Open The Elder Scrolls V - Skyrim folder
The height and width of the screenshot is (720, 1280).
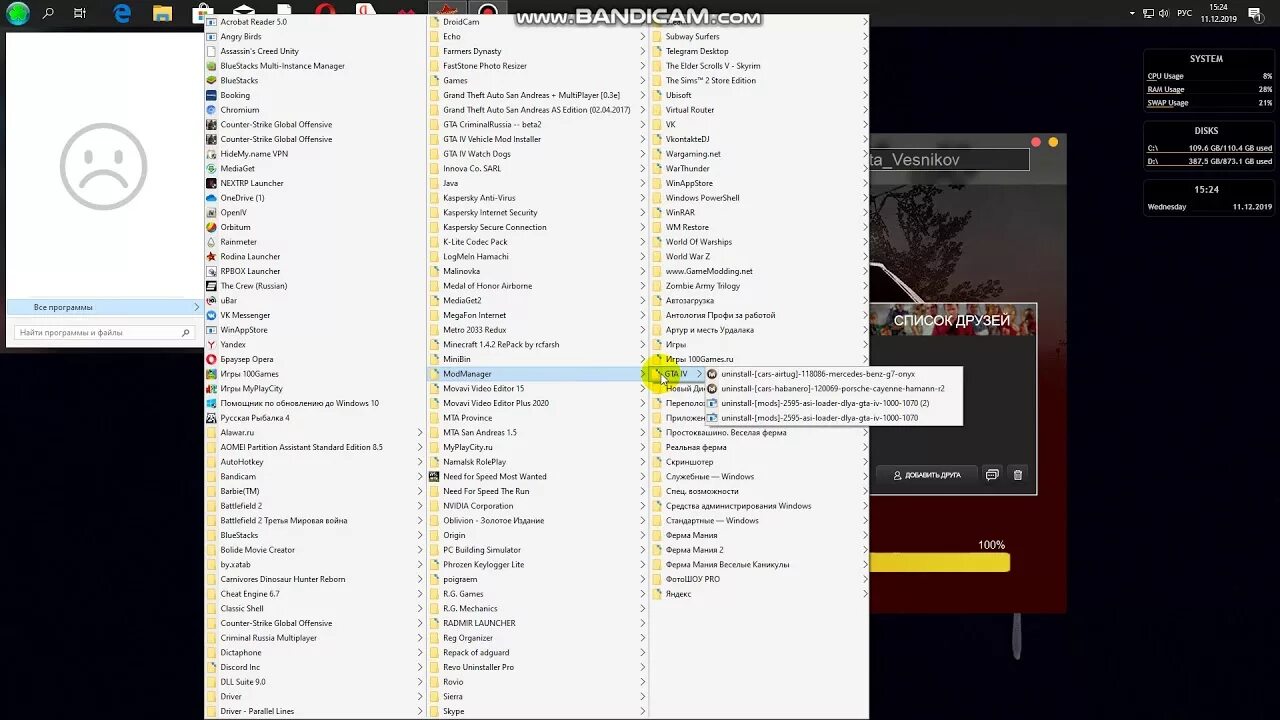click(x=760, y=66)
